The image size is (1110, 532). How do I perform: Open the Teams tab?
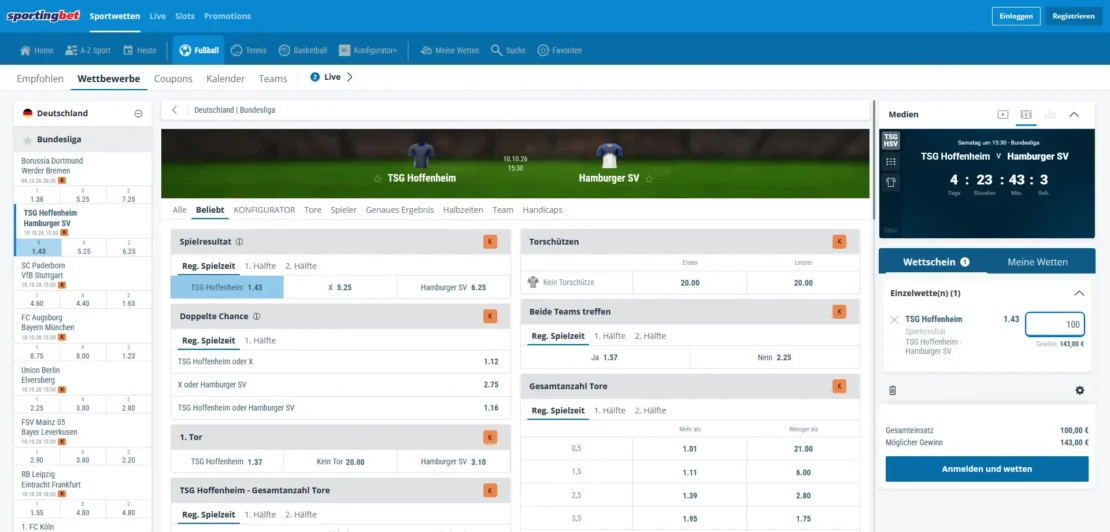click(273, 79)
